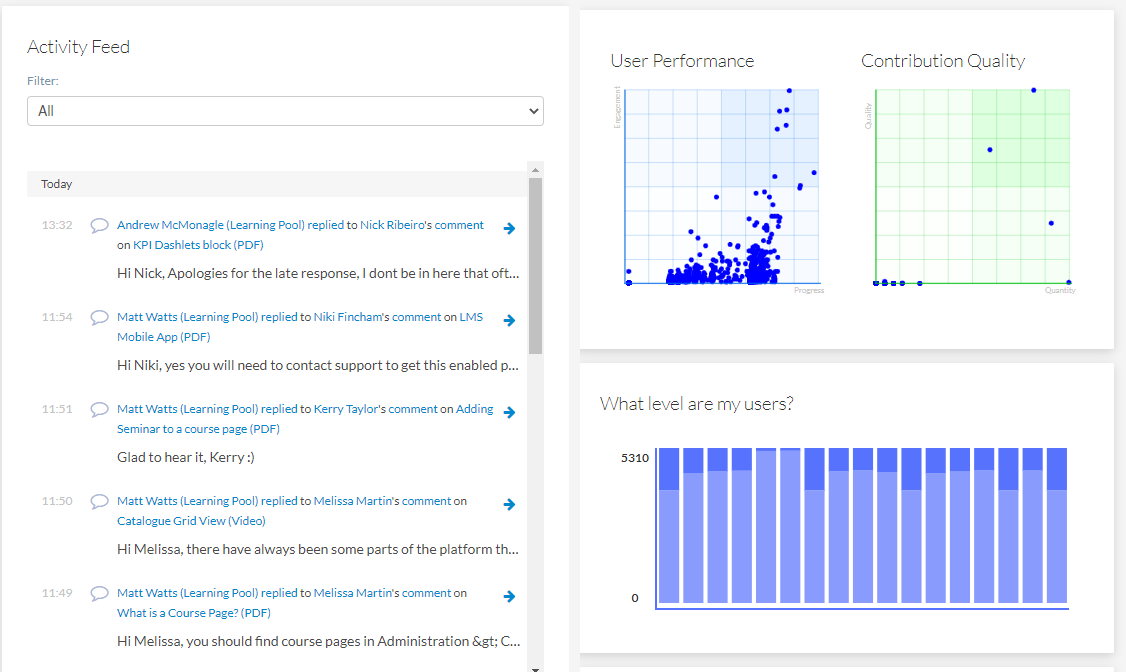Click the activity feed scrollbar thumb
Screen dimensions: 1126x672
pos(535,265)
